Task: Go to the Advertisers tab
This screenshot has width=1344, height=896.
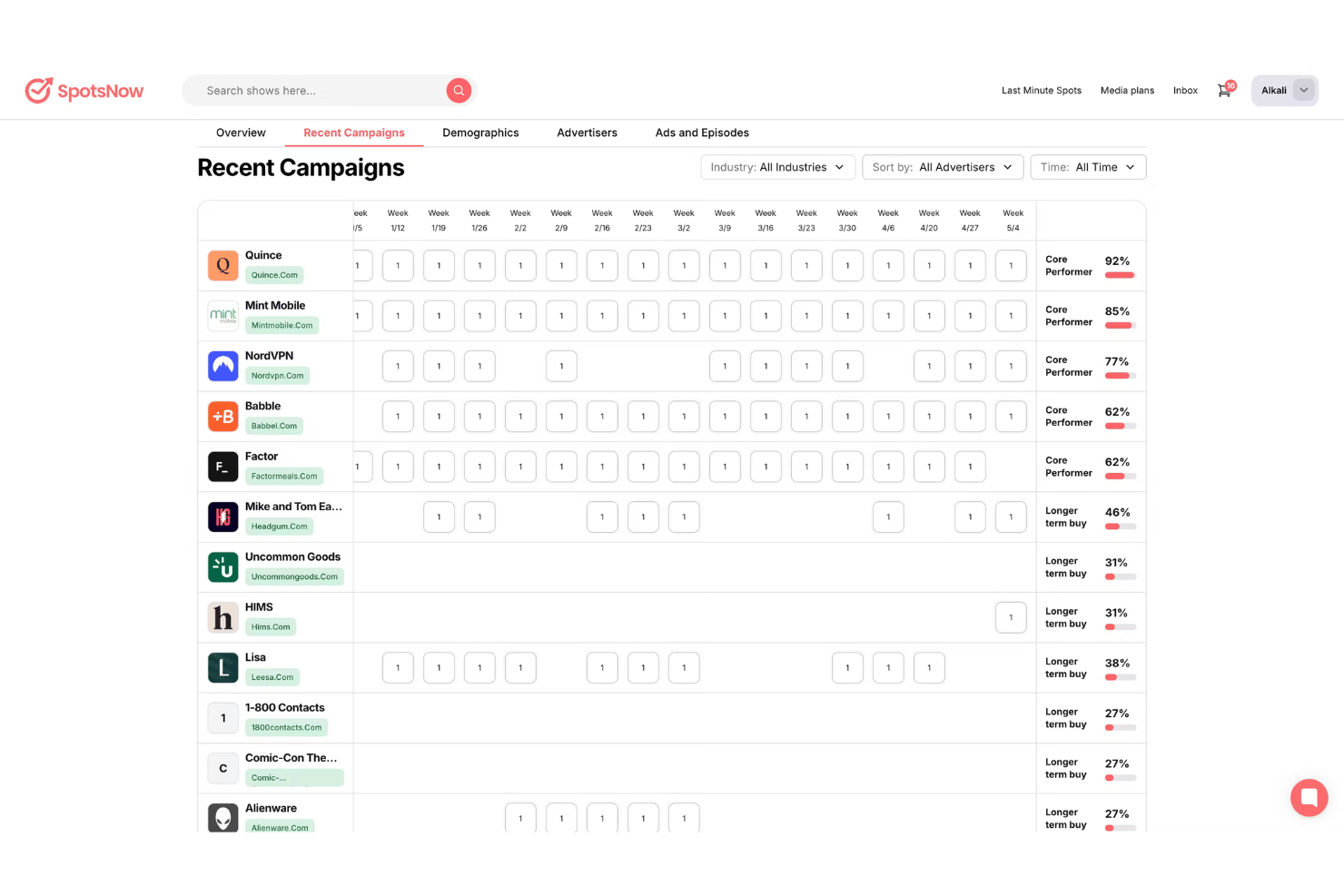Action: [587, 133]
